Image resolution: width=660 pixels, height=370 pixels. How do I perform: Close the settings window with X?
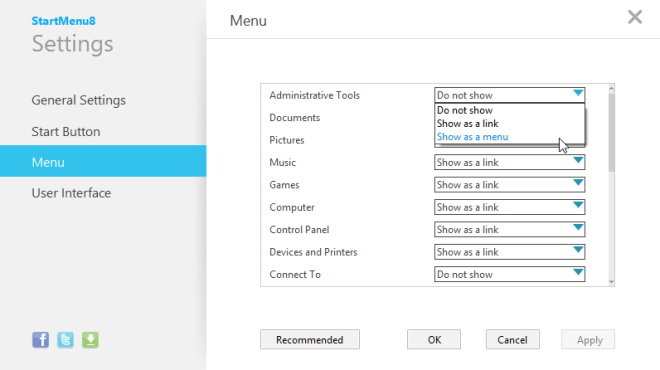pyautogui.click(x=635, y=17)
